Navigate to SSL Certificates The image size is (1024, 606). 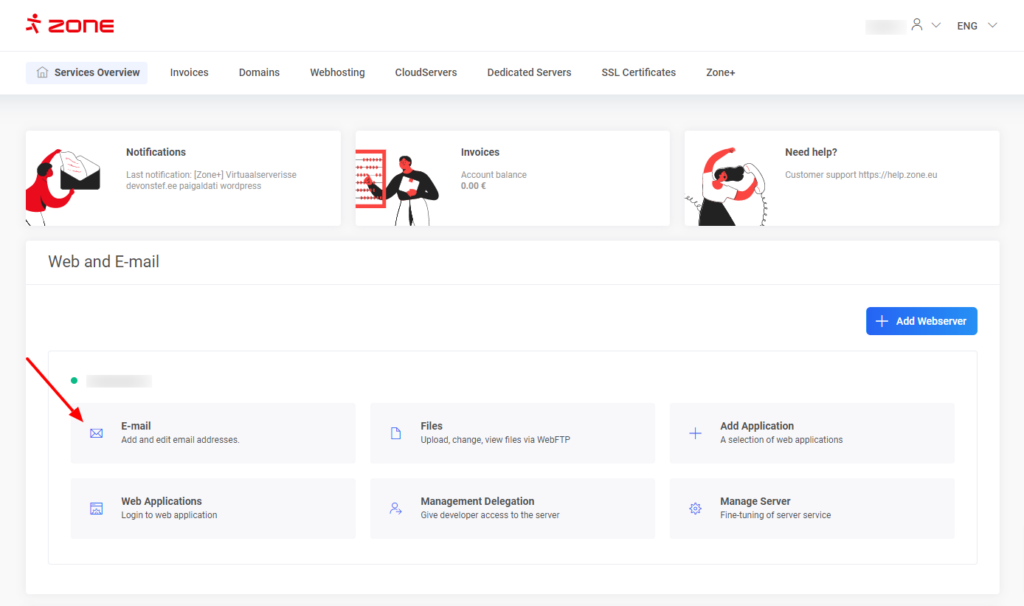pyautogui.click(x=638, y=73)
